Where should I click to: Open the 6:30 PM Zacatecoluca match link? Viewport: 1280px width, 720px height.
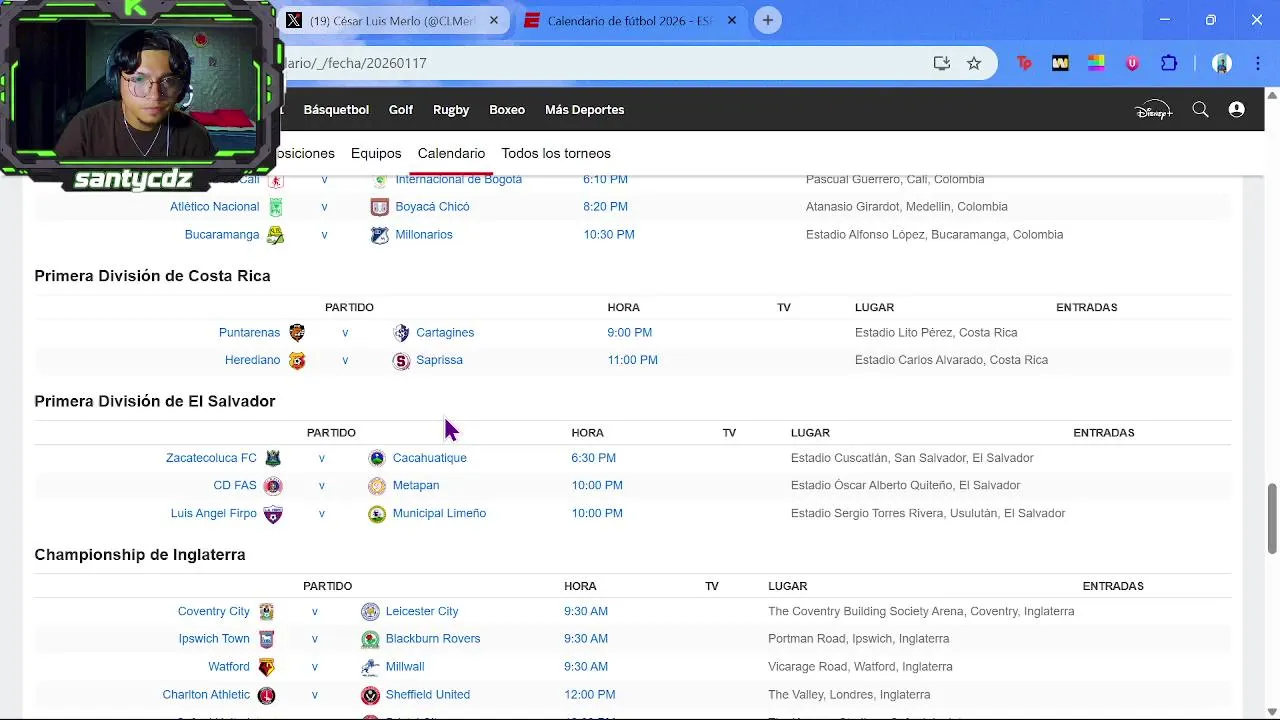click(593, 458)
